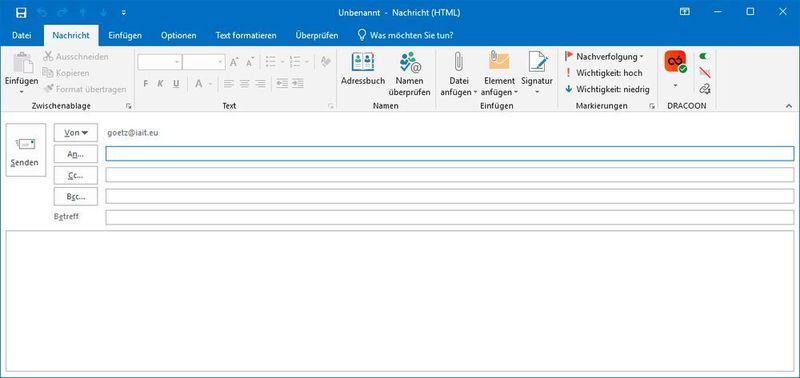This screenshot has height=378, width=800.
Task: Select the Nachricht ribbon tab
Action: point(71,35)
